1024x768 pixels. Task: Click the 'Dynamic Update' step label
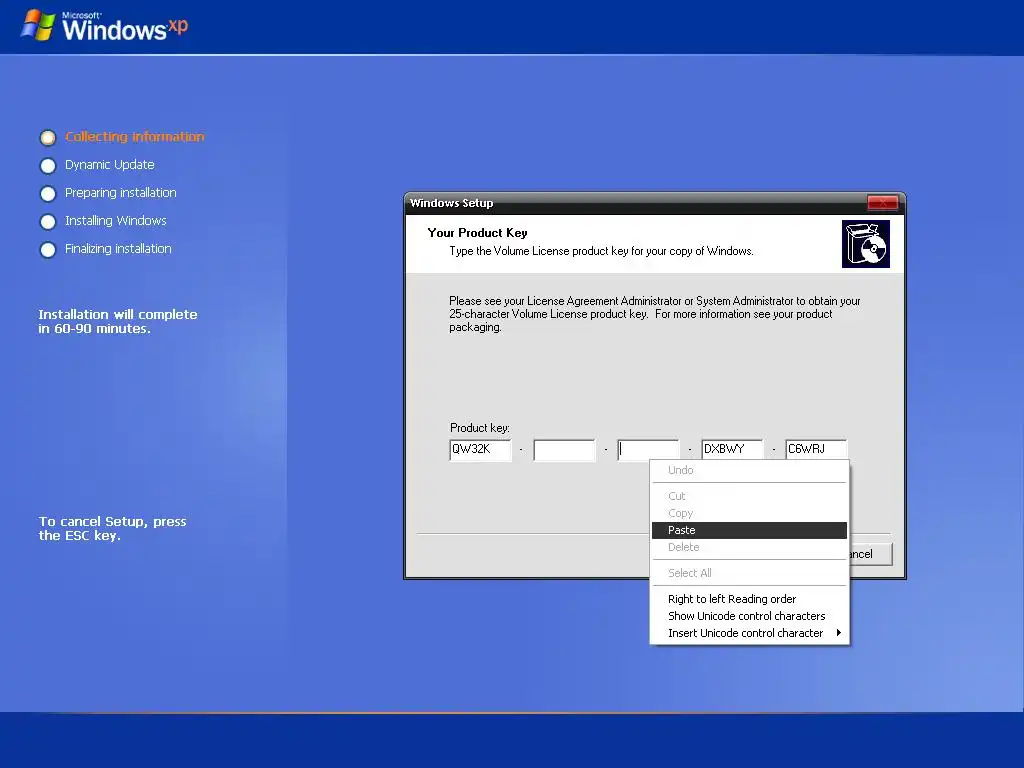click(110, 165)
